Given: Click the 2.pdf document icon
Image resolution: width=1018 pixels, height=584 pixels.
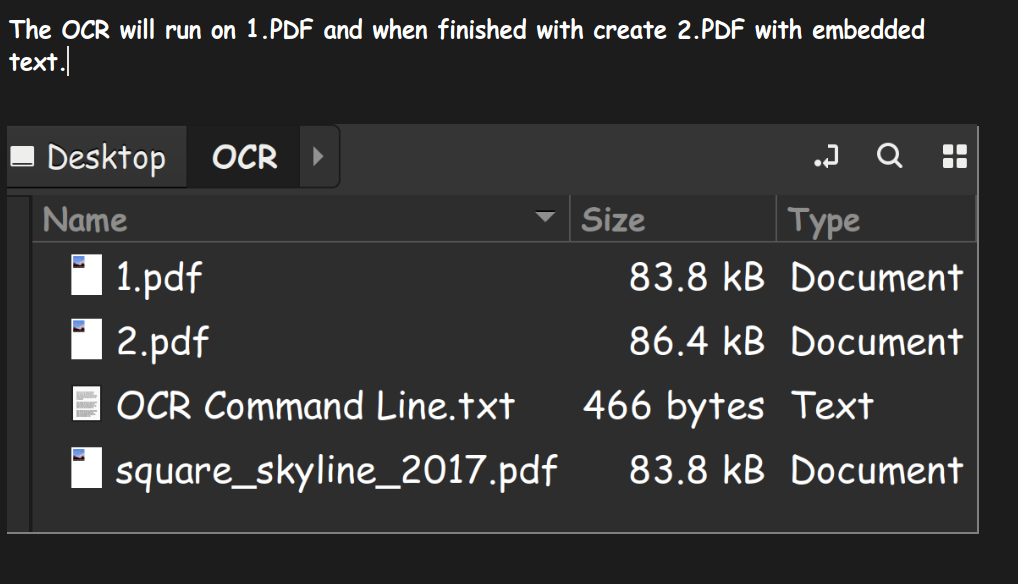Looking at the screenshot, I should [86, 340].
